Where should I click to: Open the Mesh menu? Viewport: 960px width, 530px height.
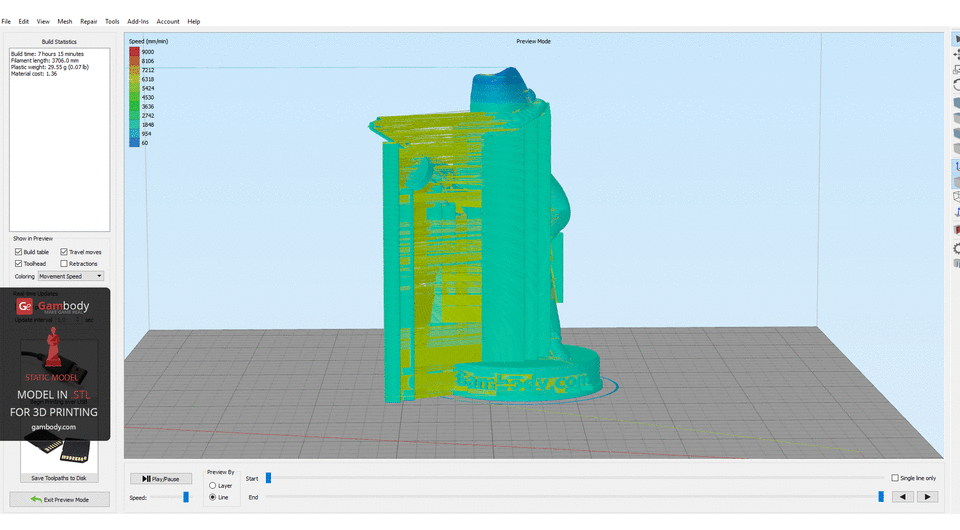[65, 21]
